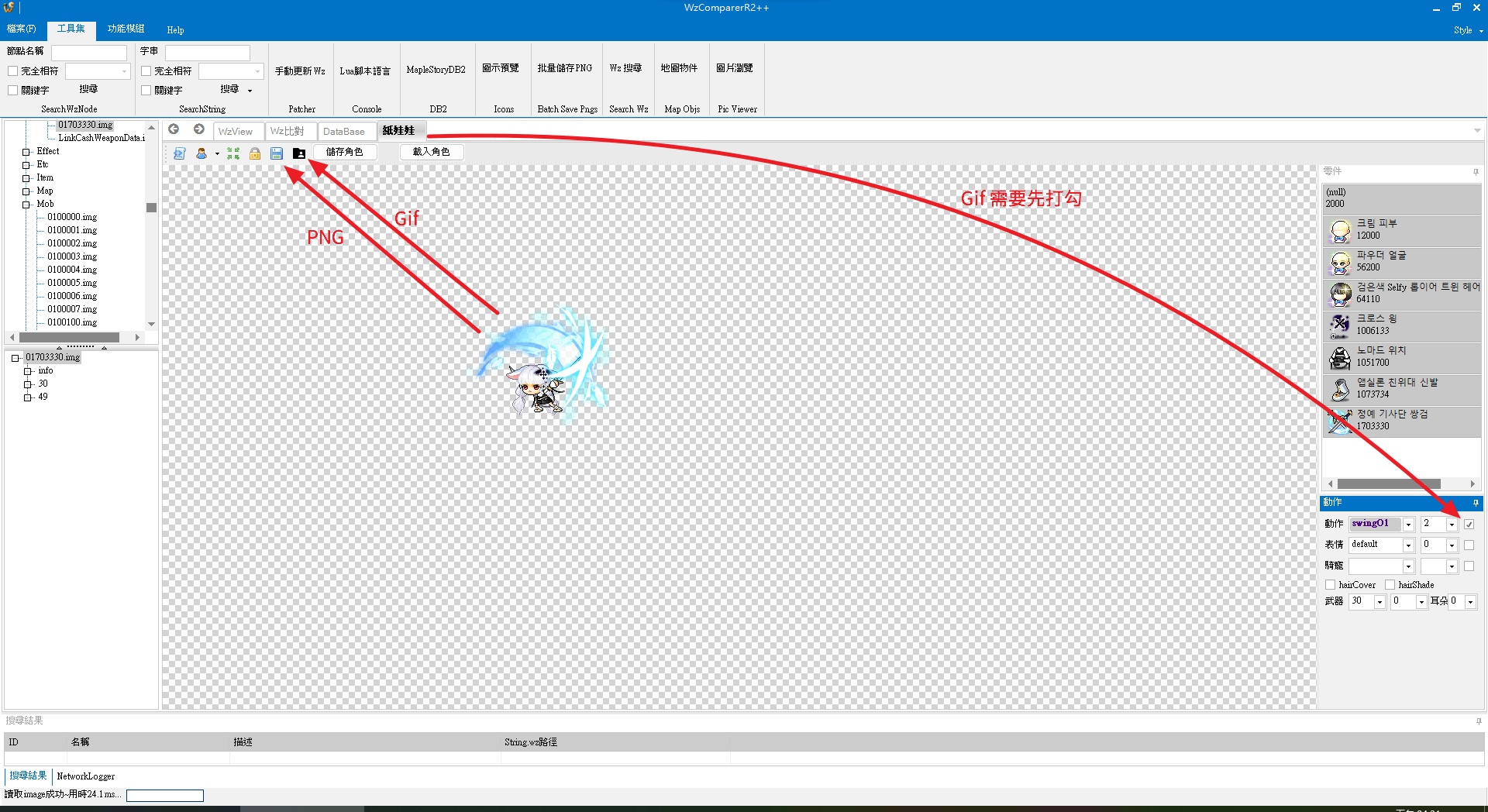
Task: Select the 1703330 weapon item in parts list
Action: (x=1402, y=421)
